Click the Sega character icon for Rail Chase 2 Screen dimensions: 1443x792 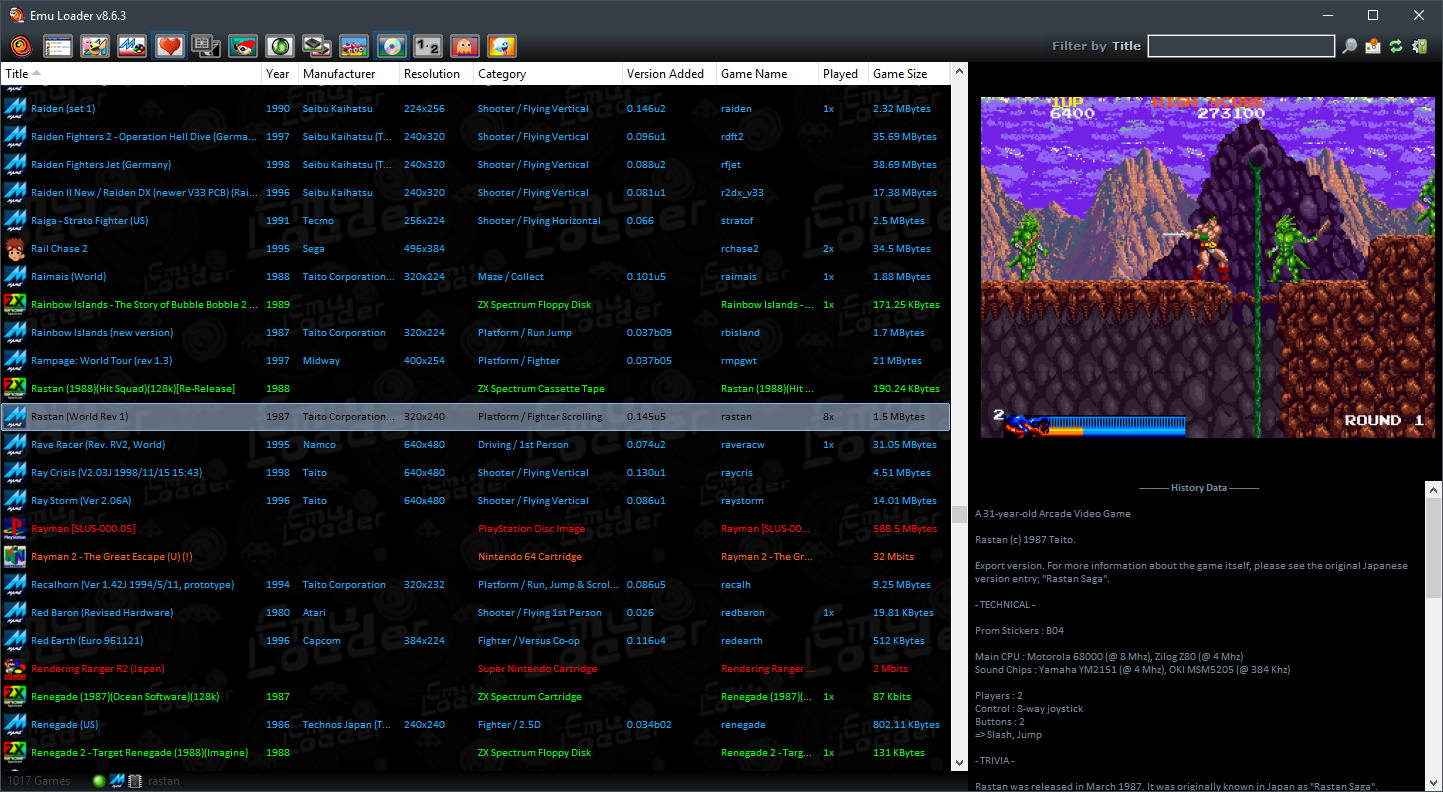click(x=15, y=248)
